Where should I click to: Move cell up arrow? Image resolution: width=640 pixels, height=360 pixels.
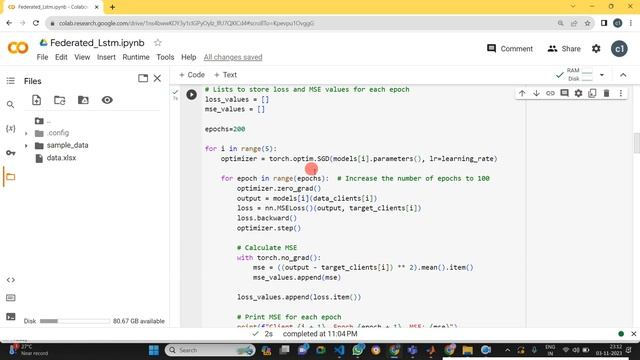point(522,93)
